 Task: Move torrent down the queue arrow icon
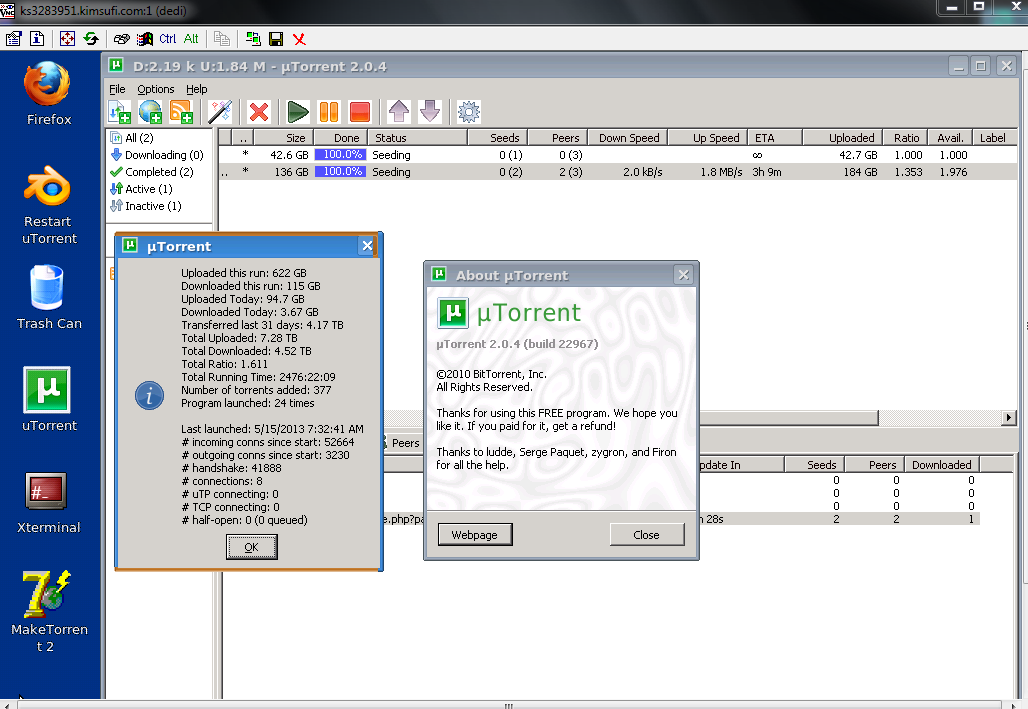[430, 112]
